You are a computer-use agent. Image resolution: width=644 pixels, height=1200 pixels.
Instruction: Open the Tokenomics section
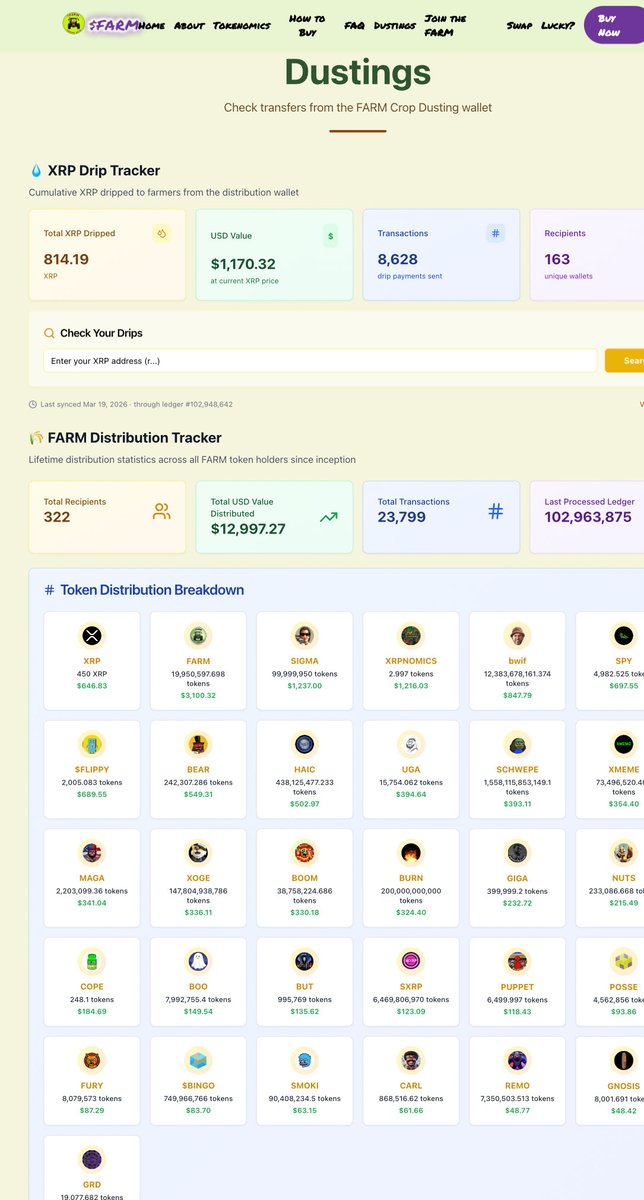pyautogui.click(x=242, y=25)
